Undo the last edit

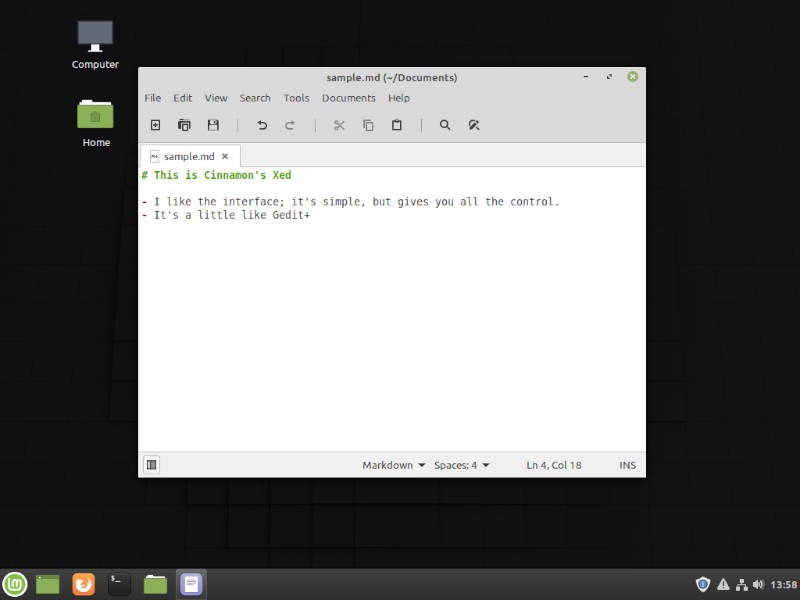(262, 125)
